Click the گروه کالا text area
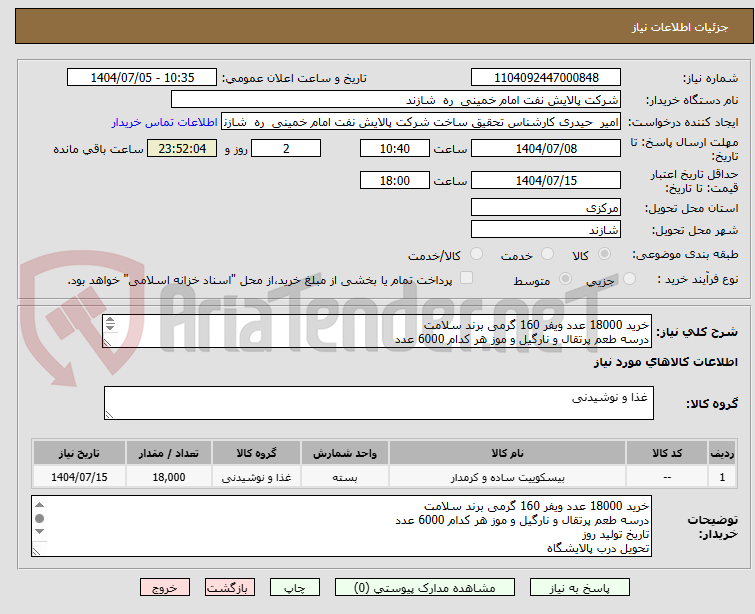 pyautogui.click(x=379, y=403)
